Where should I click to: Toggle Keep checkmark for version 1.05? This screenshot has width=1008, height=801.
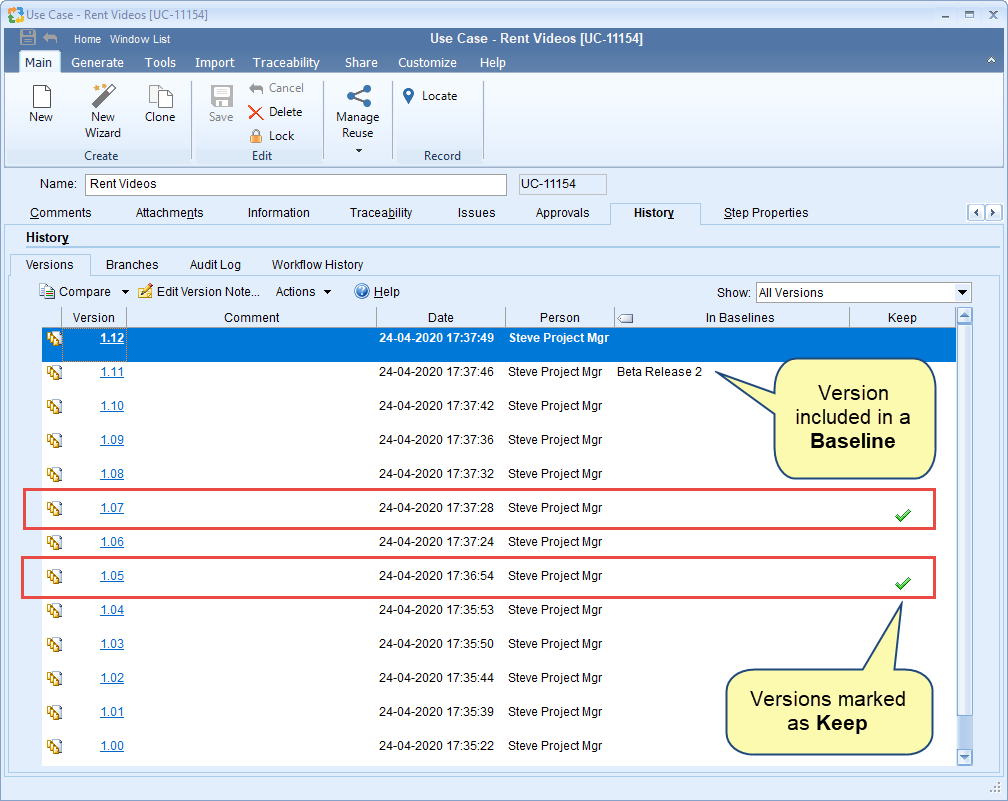903,583
